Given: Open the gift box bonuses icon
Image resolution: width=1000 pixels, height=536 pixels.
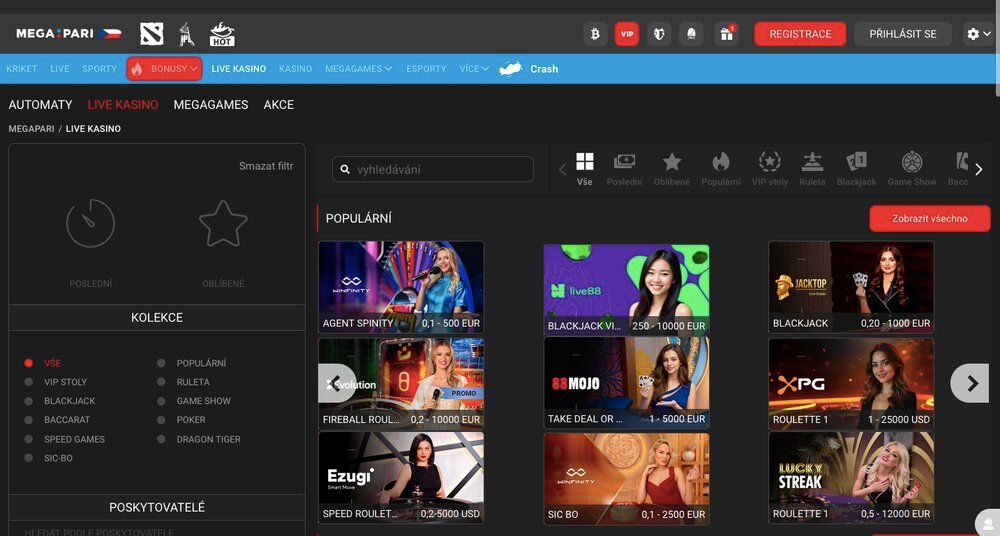Looking at the screenshot, I should pyautogui.click(x=726, y=34).
